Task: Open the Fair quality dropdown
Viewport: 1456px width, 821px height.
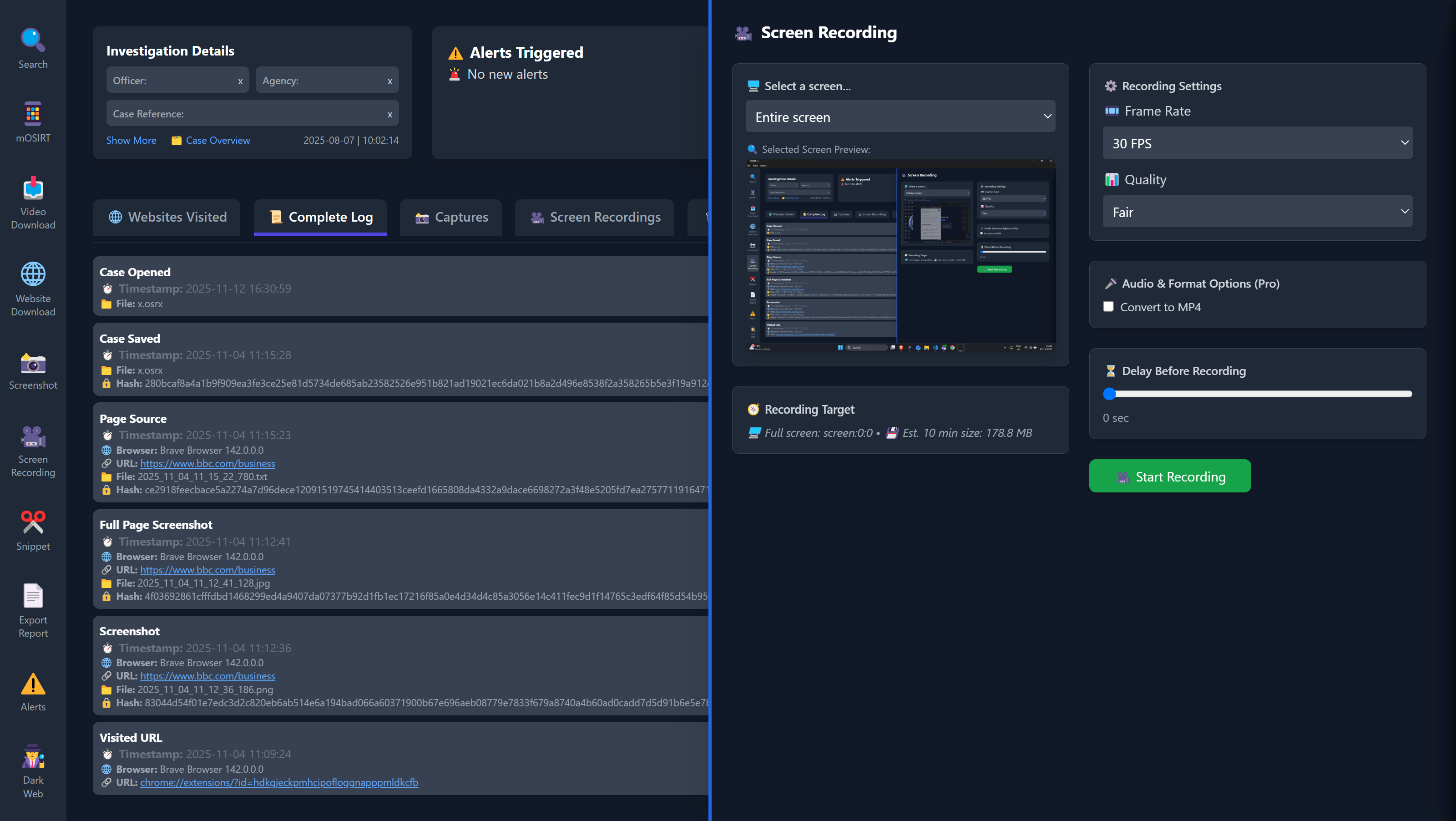Action: click(1257, 212)
